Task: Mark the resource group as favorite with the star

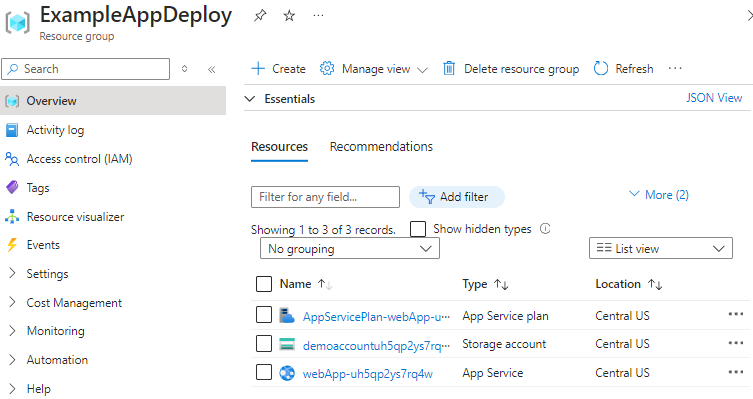Action: pos(289,16)
